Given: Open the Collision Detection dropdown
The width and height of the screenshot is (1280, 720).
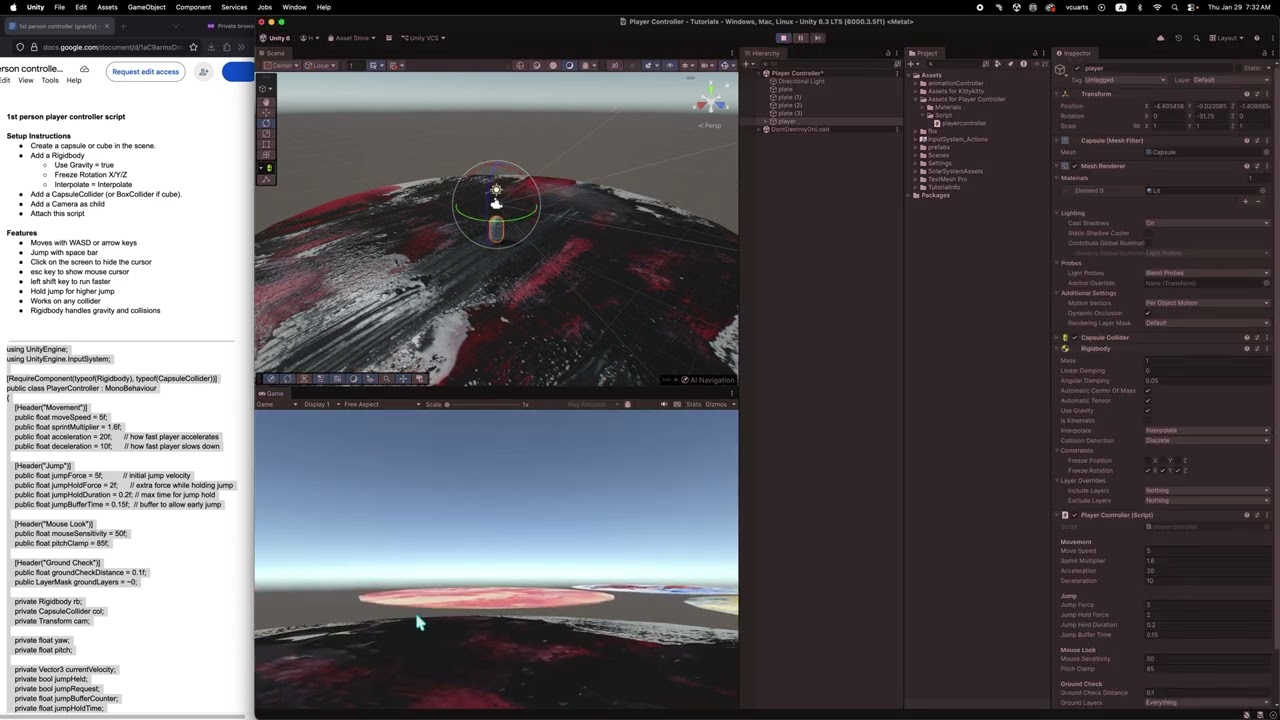Looking at the screenshot, I should coord(1207,441).
